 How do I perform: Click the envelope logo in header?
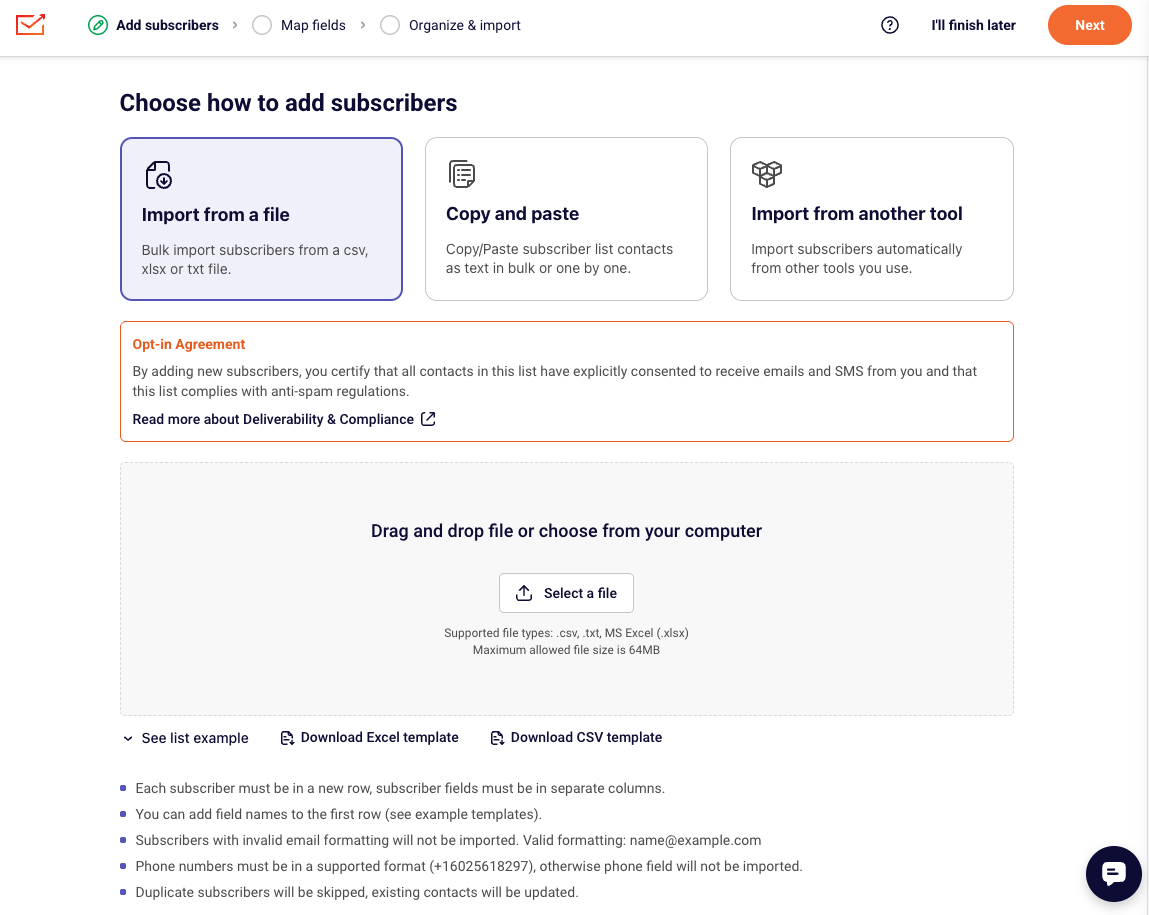pyautogui.click(x=30, y=25)
